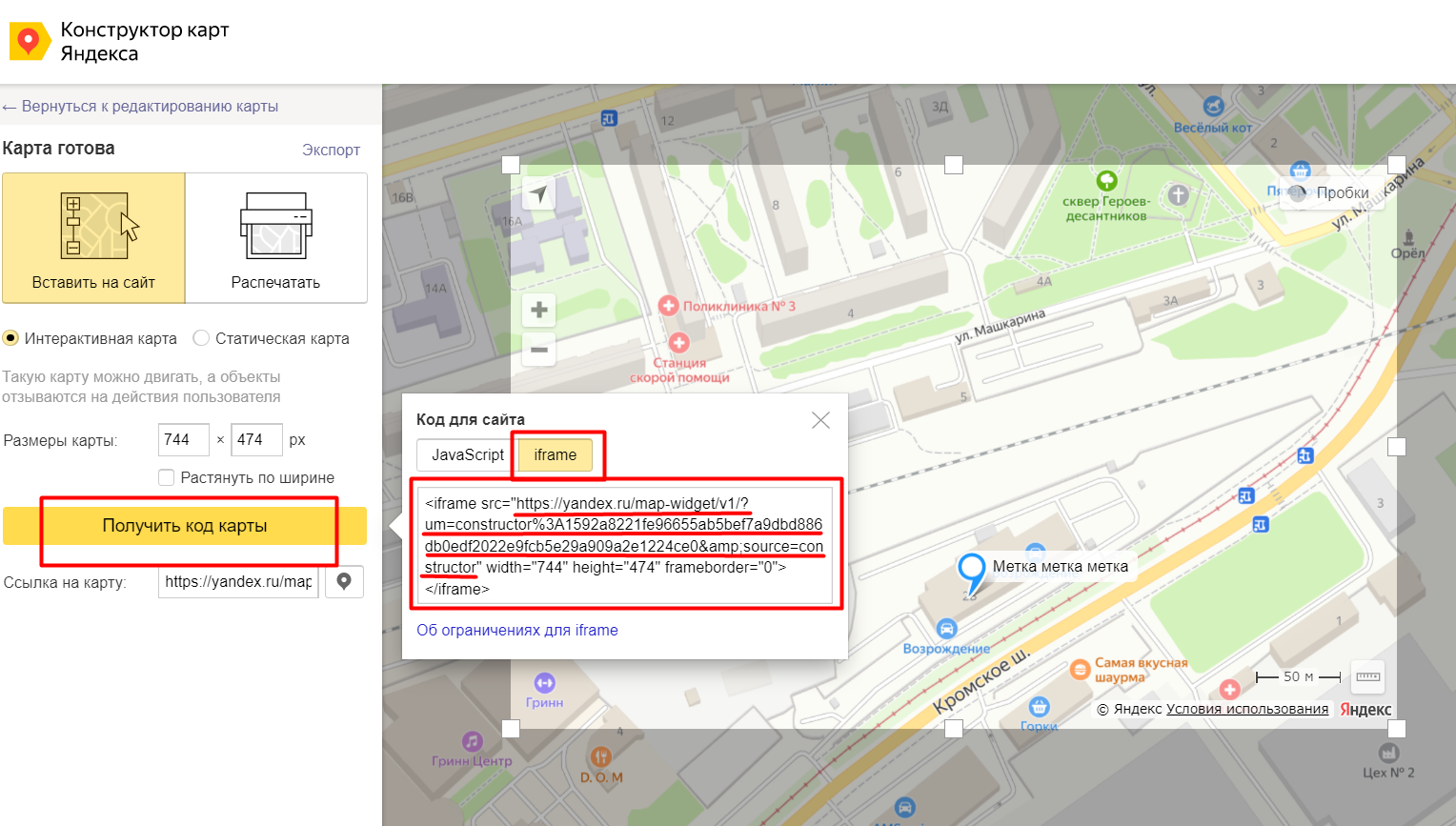This screenshot has width=1456, height=826.
Task: Click the geolocation arrow button on map
Action: [x=539, y=194]
